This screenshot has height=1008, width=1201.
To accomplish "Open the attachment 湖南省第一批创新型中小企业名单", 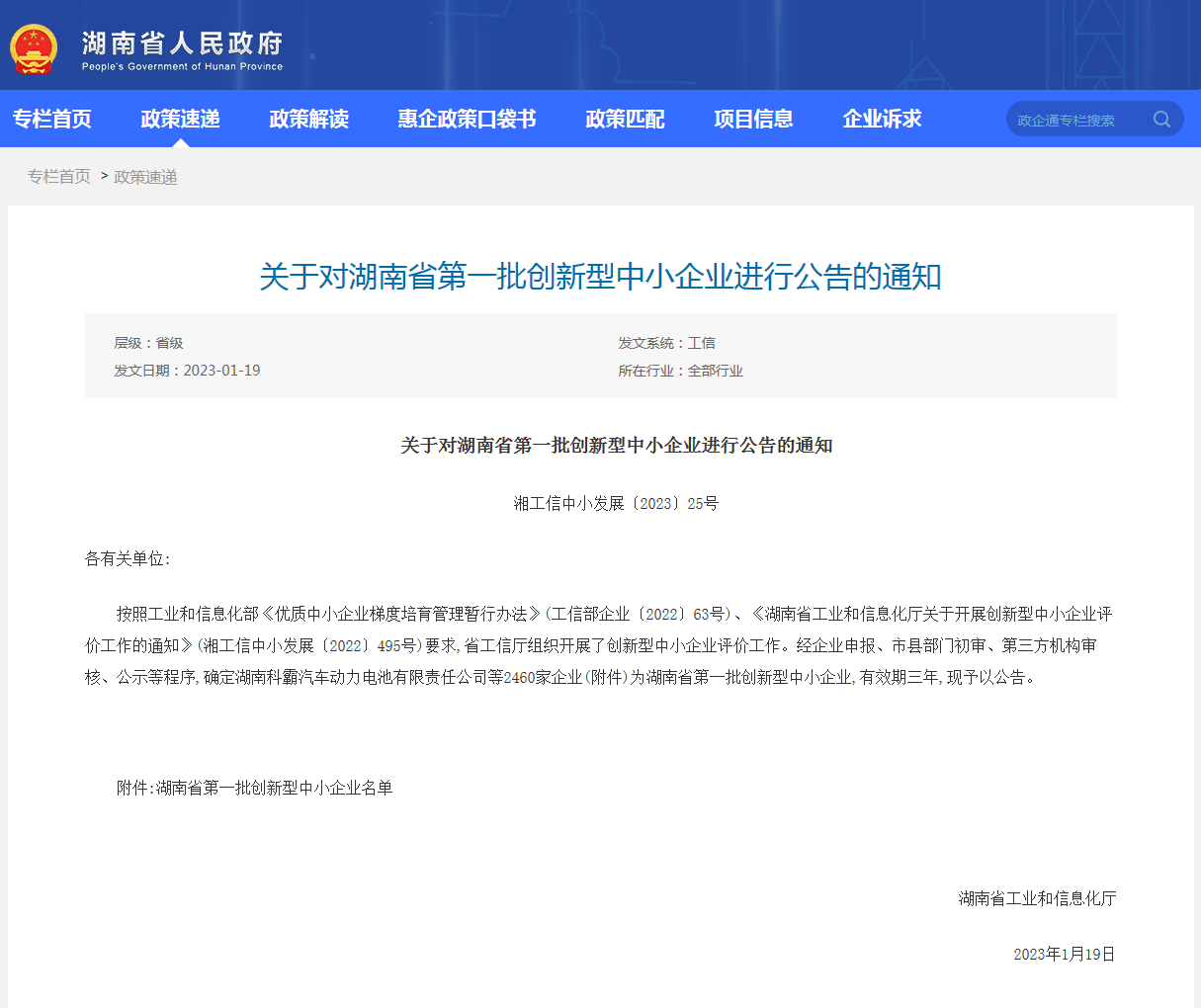I will coord(274,788).
